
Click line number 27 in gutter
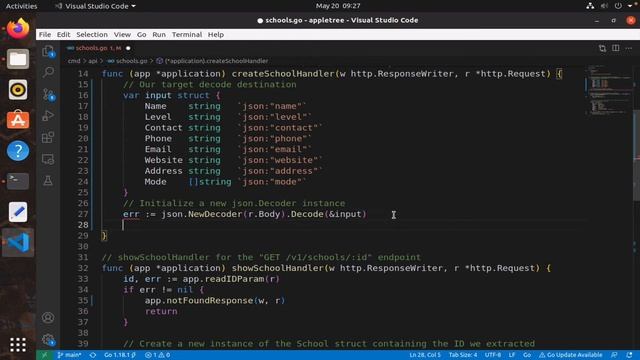[x=83, y=214]
